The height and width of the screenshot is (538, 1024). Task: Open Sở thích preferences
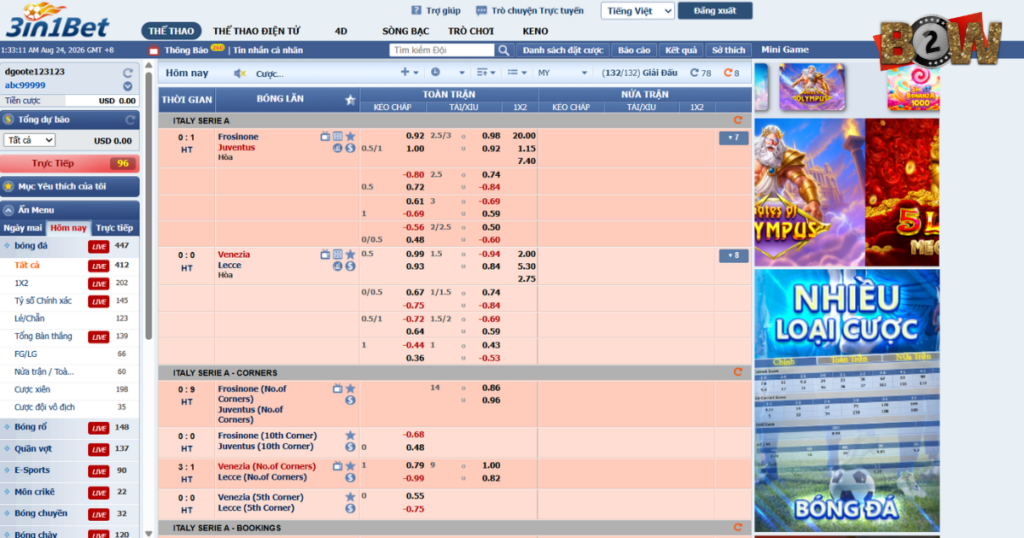click(x=728, y=50)
